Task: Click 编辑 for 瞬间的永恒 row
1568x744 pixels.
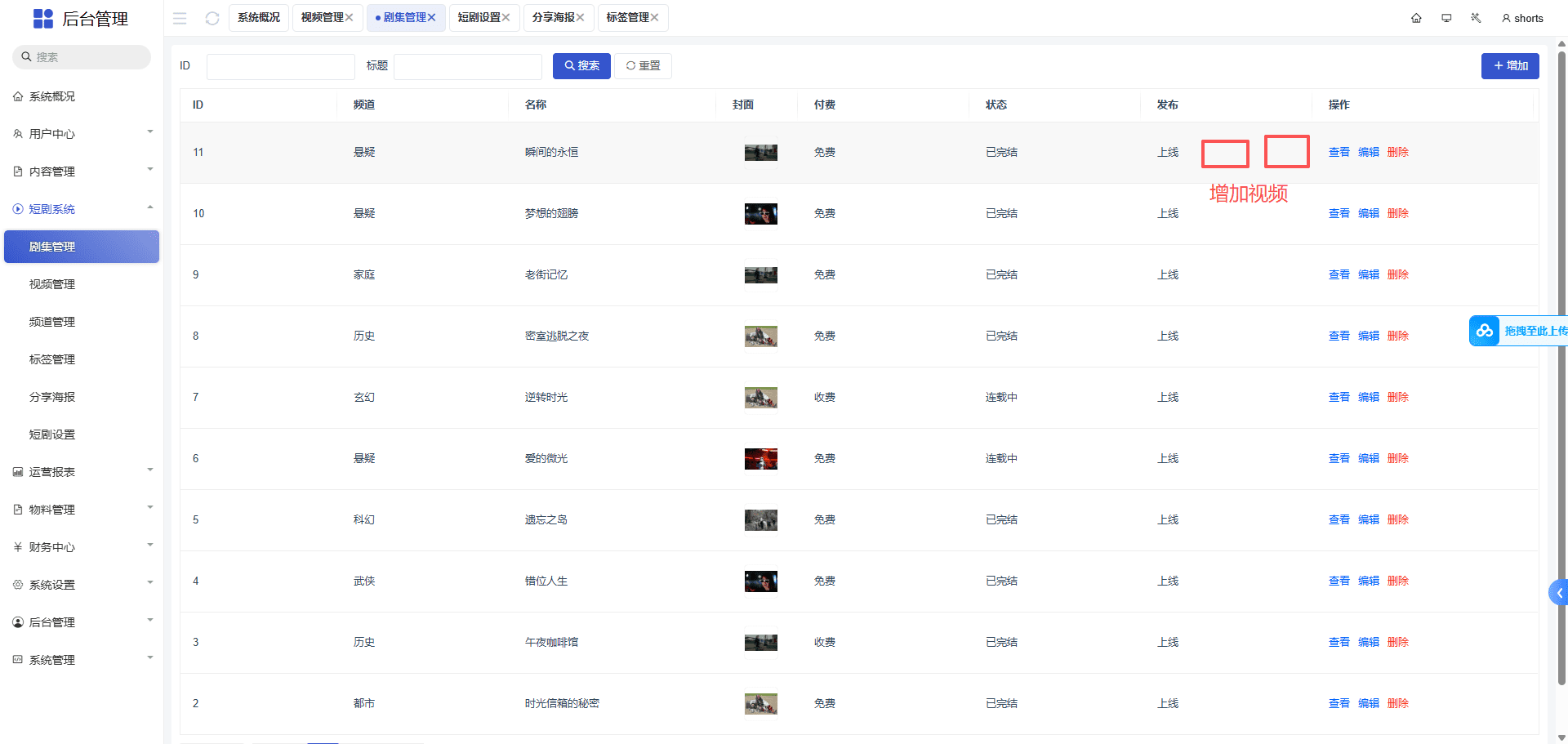Action: [x=1368, y=152]
